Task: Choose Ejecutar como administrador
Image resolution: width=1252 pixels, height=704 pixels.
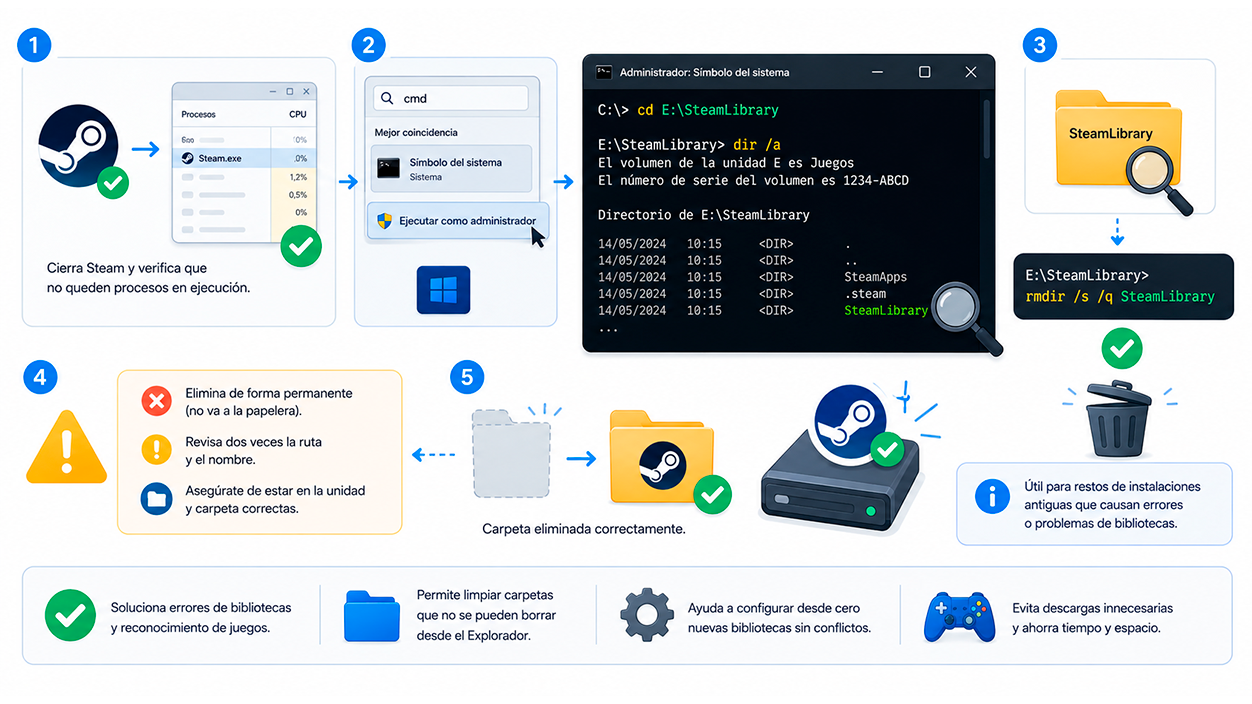Action: point(457,221)
